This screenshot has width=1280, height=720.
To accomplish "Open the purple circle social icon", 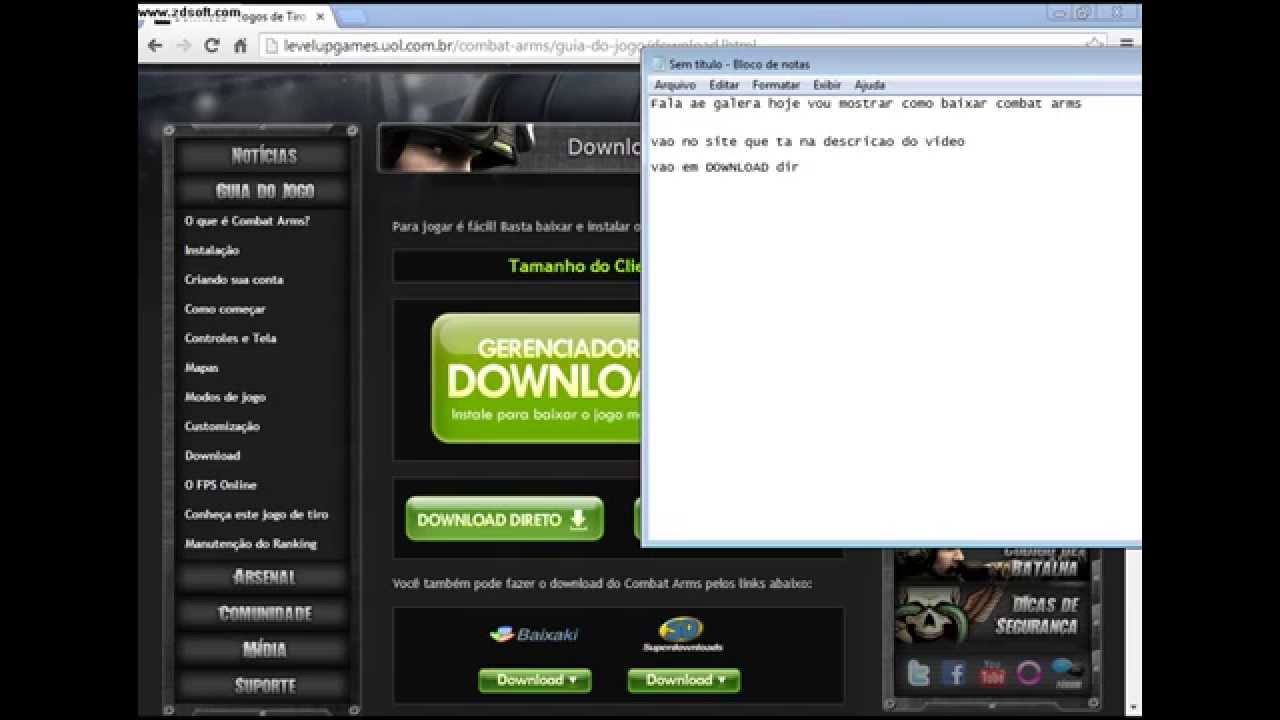I will [x=1029, y=673].
